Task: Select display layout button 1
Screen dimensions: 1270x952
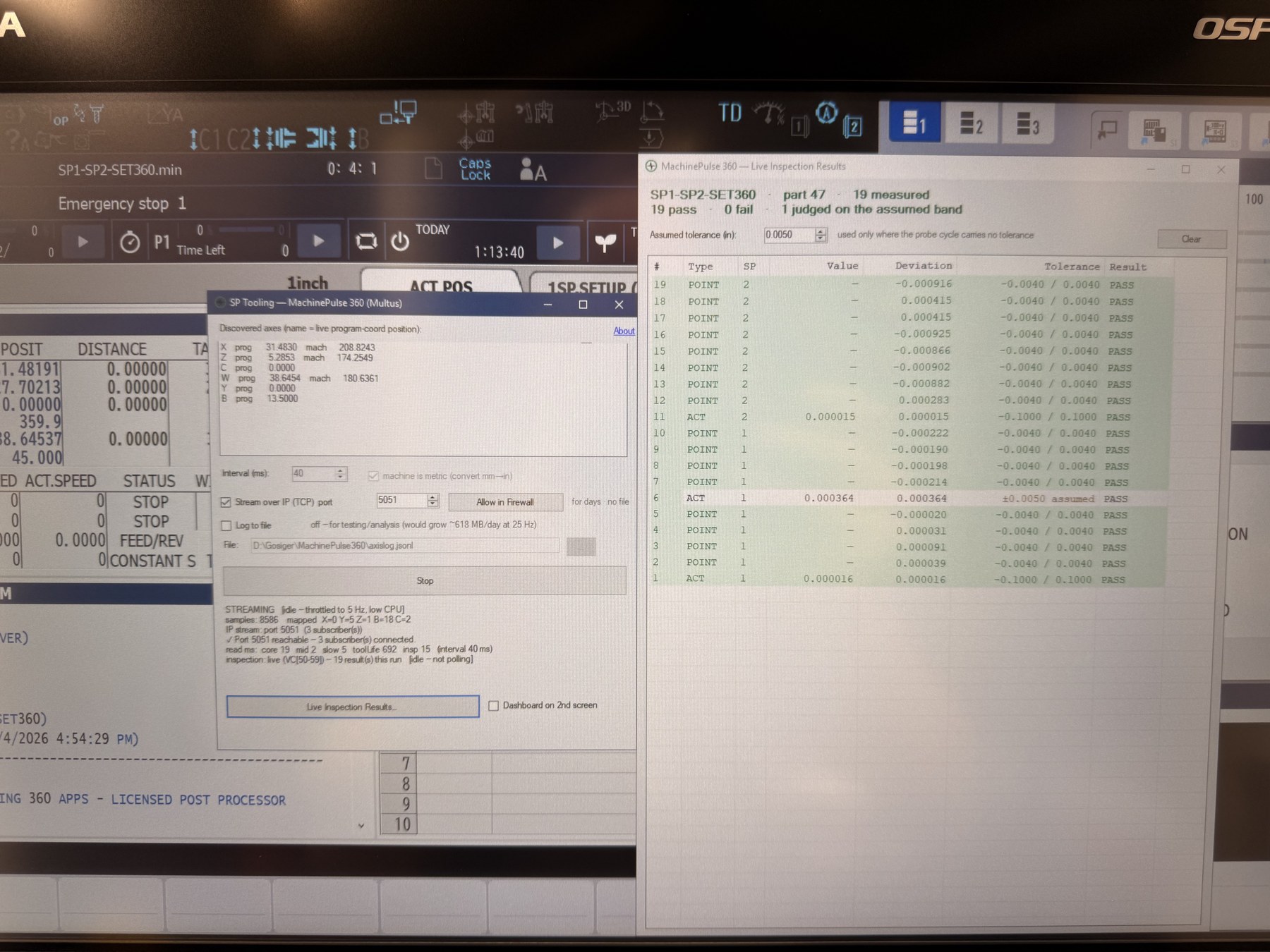Action: [914, 123]
